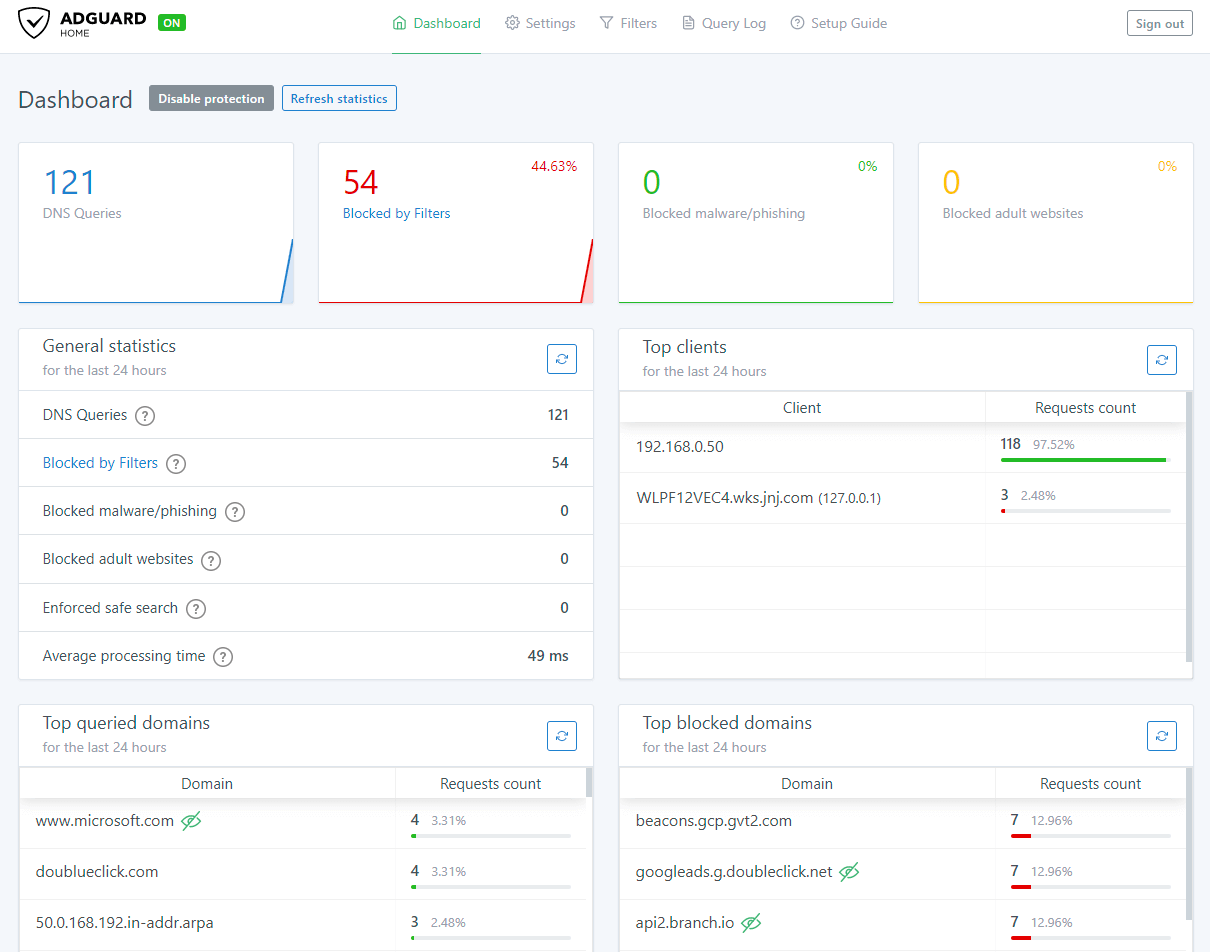Toggle tracker eye icon for googleads.g.doubleclick.net
Viewport: 1210px width, 952px height.
(x=849, y=872)
